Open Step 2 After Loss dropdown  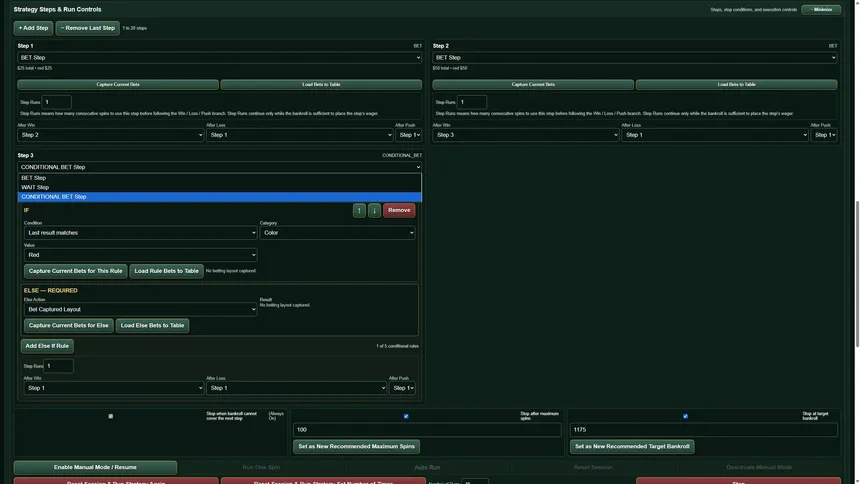(x=715, y=135)
